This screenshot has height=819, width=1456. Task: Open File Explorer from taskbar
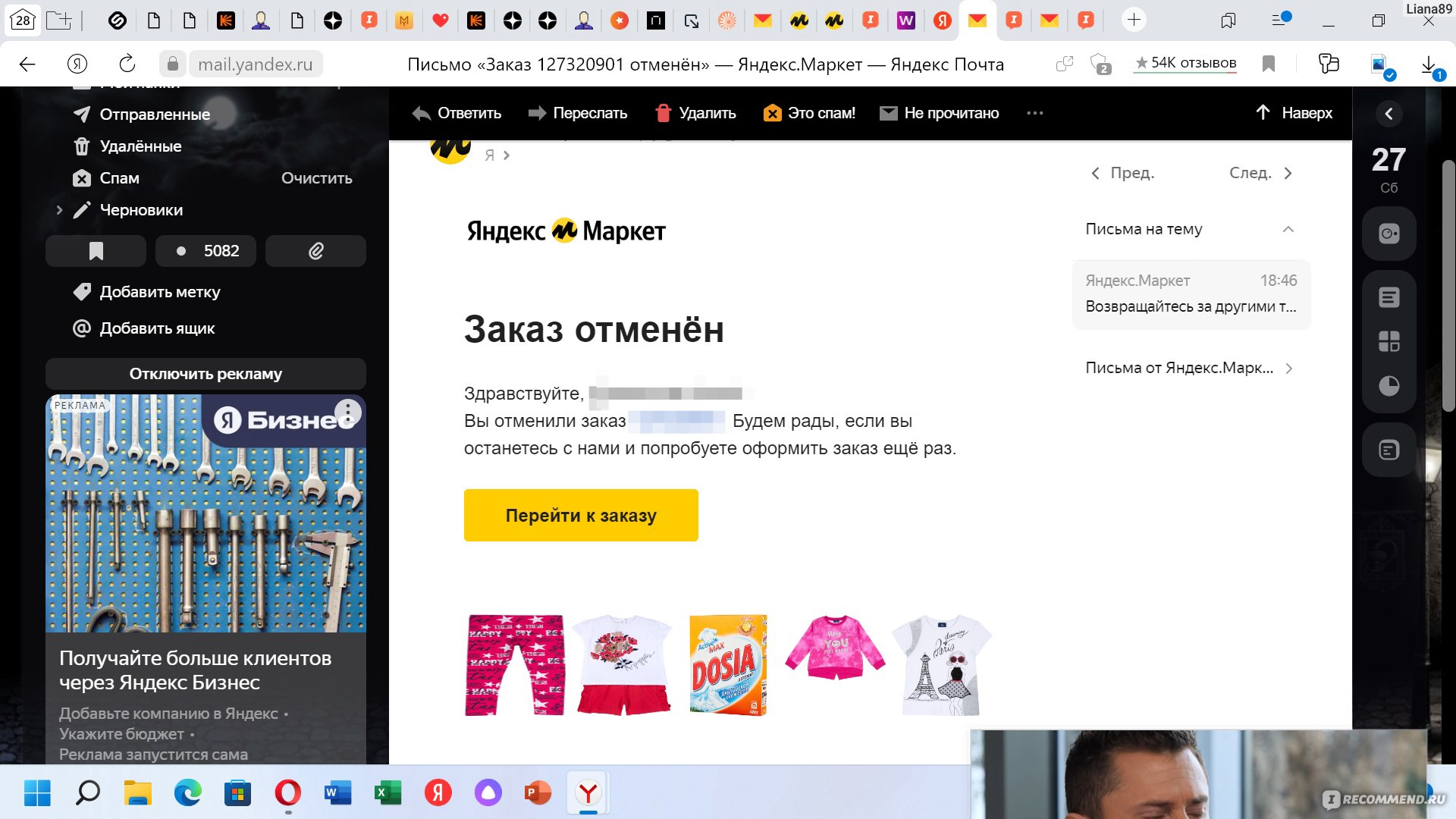(138, 793)
